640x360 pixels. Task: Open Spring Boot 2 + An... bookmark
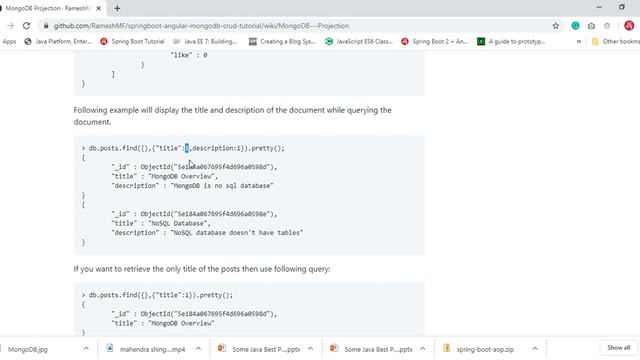(434, 41)
